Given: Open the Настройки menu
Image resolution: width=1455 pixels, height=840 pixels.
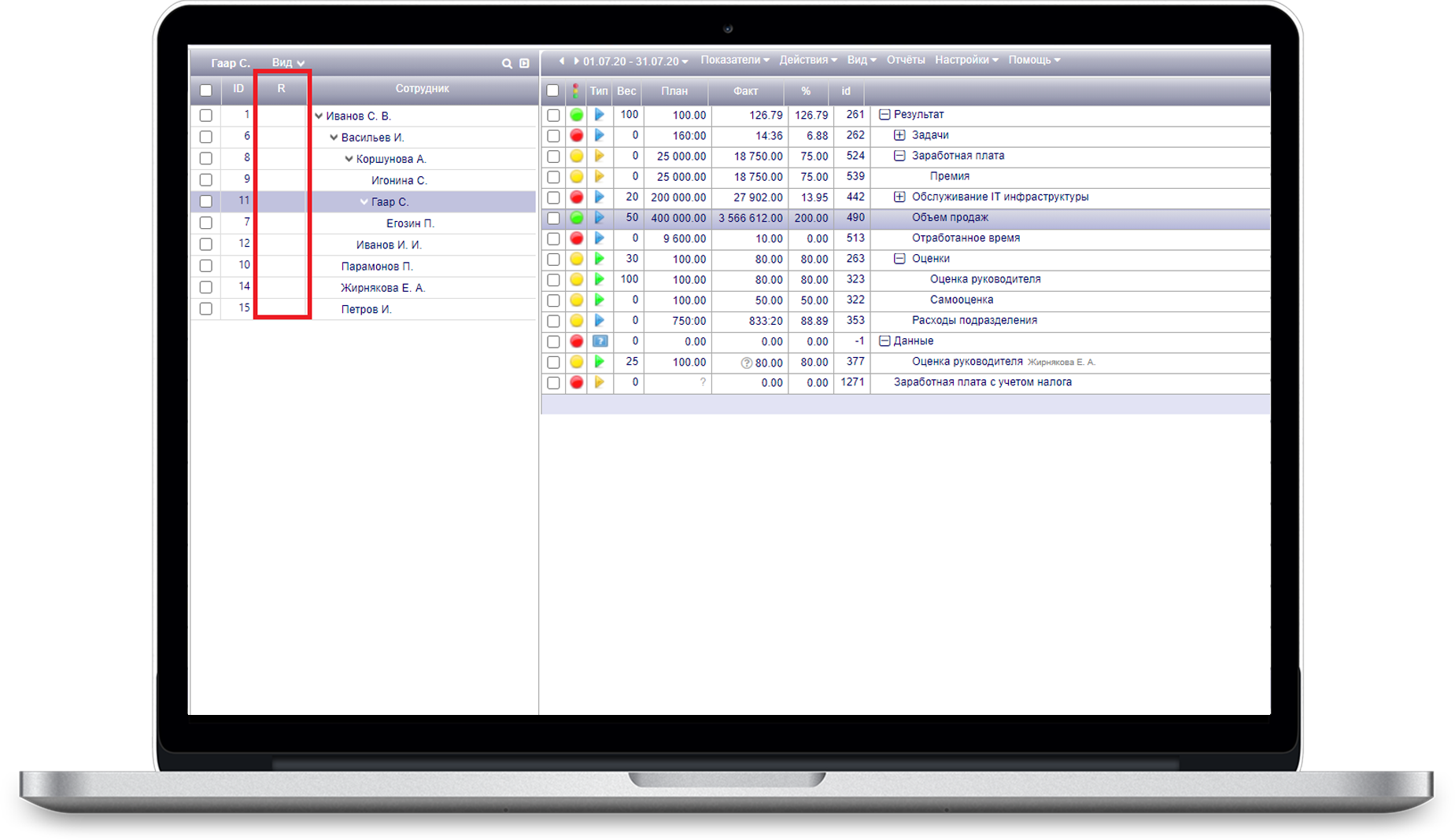Looking at the screenshot, I should pyautogui.click(x=966, y=61).
